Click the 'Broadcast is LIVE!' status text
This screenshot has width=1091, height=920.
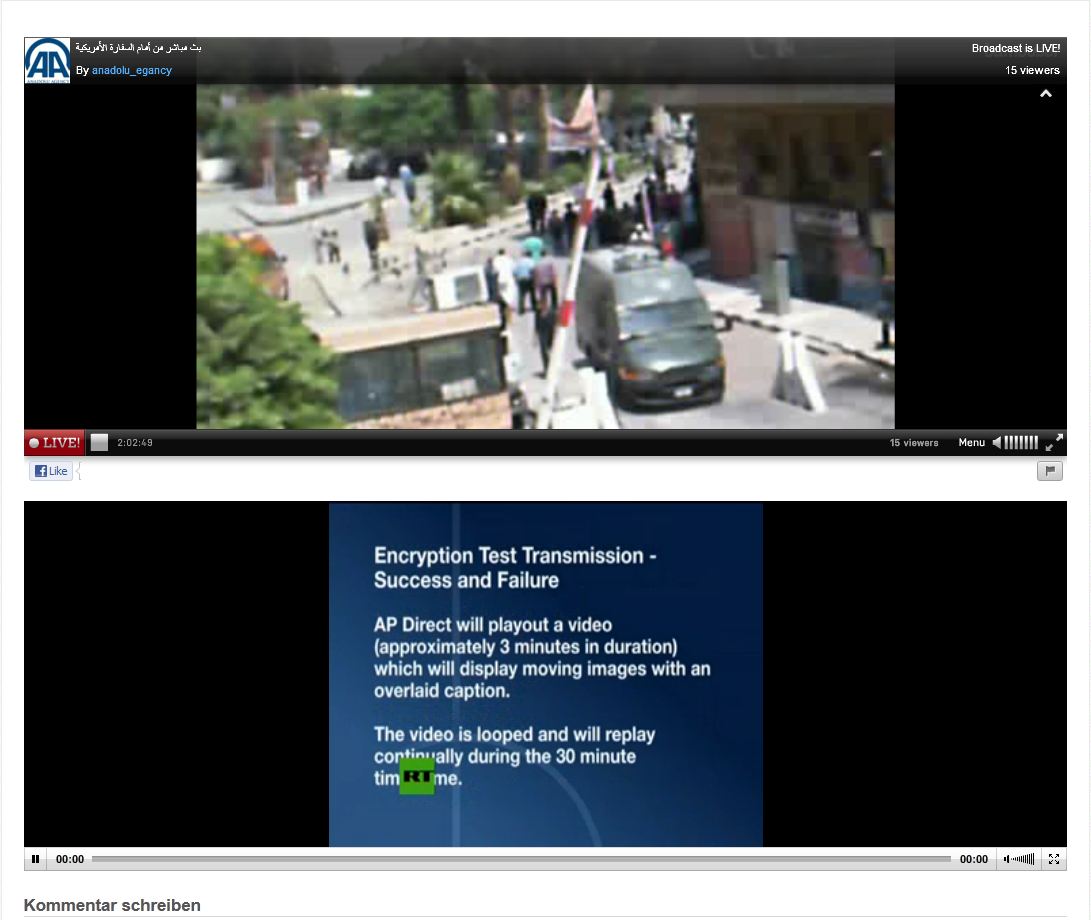point(1016,48)
